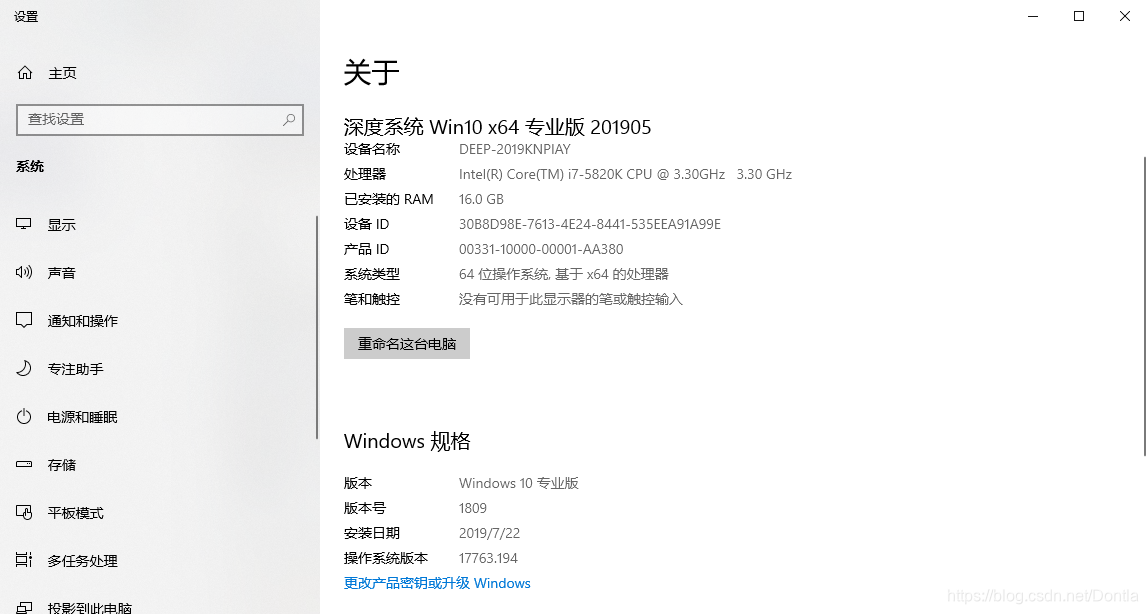Viewport: 1148px width, 614px height.
Task: Select device name DEEP-2019KNPIAY
Action: pyautogui.click(x=515, y=149)
